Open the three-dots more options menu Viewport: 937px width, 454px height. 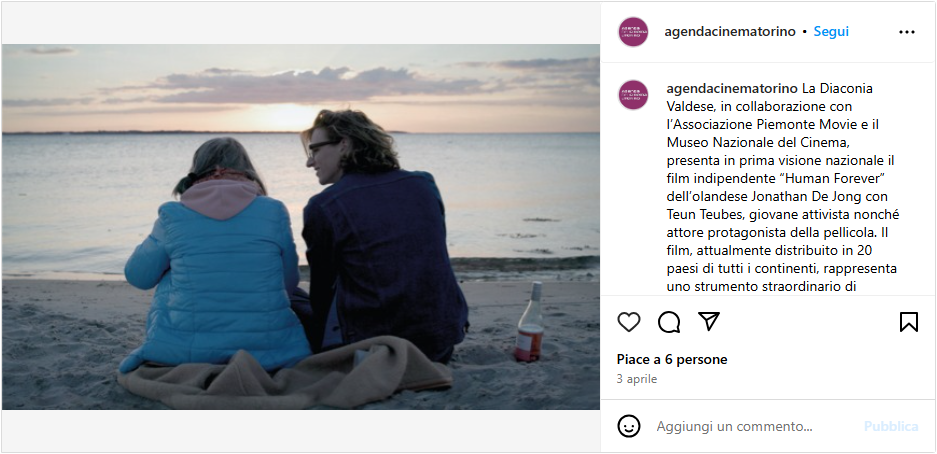pos(907,32)
